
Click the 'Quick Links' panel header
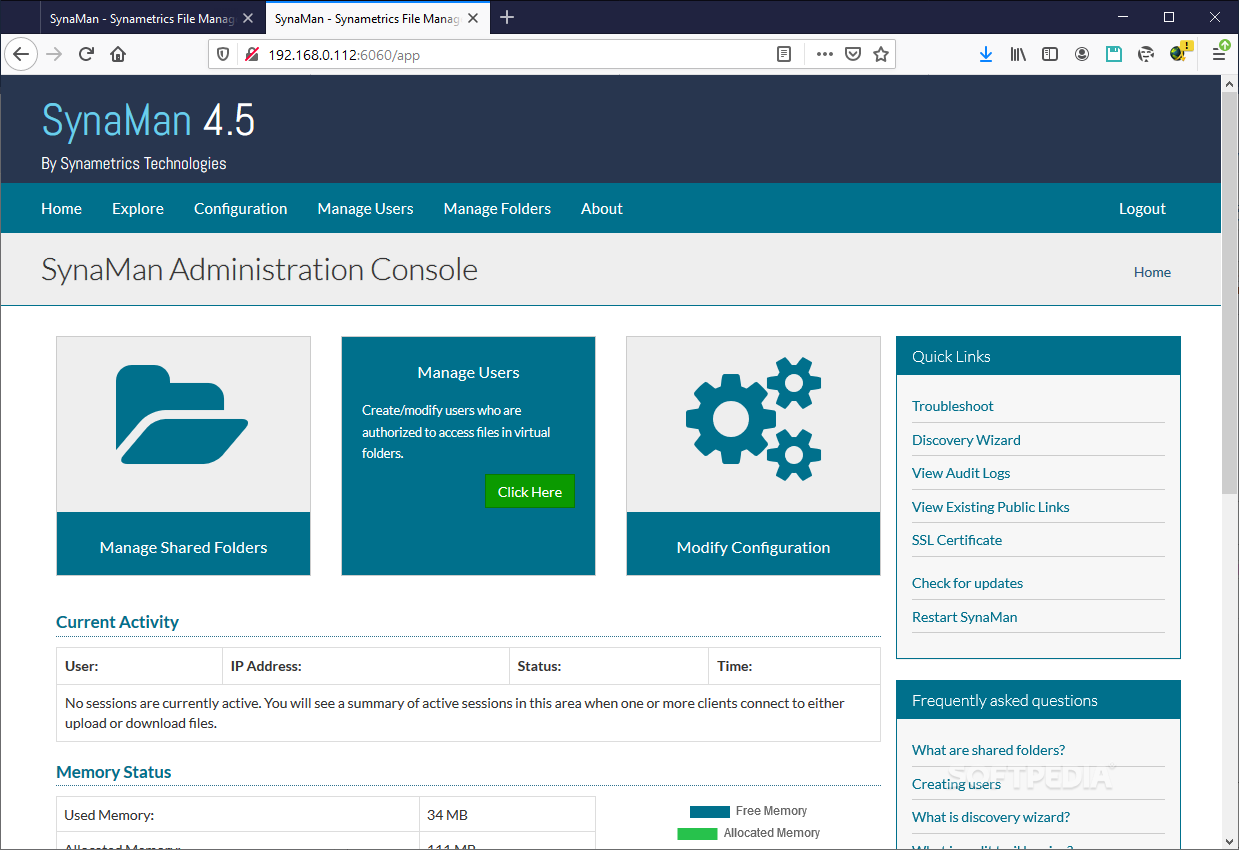(x=1038, y=356)
